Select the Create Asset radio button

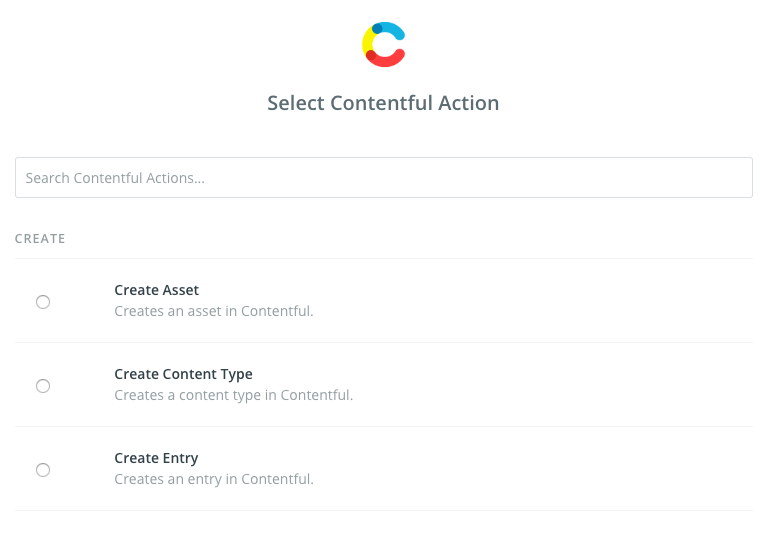pos(43,301)
